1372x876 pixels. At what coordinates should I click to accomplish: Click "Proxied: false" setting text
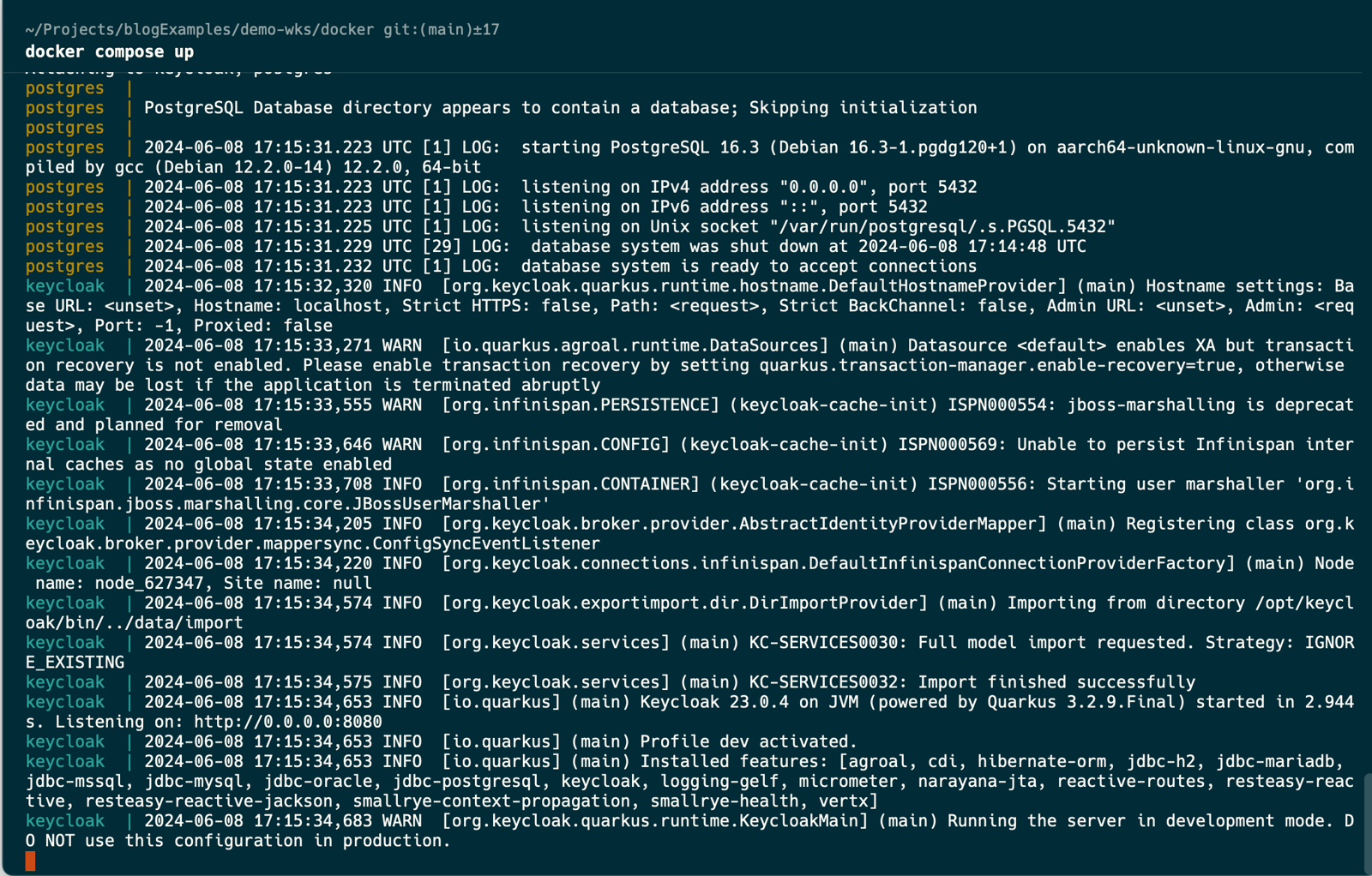click(263, 326)
